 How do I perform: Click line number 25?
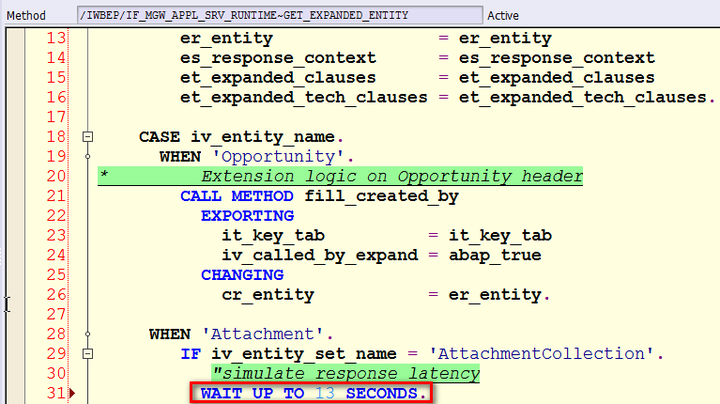(56, 275)
